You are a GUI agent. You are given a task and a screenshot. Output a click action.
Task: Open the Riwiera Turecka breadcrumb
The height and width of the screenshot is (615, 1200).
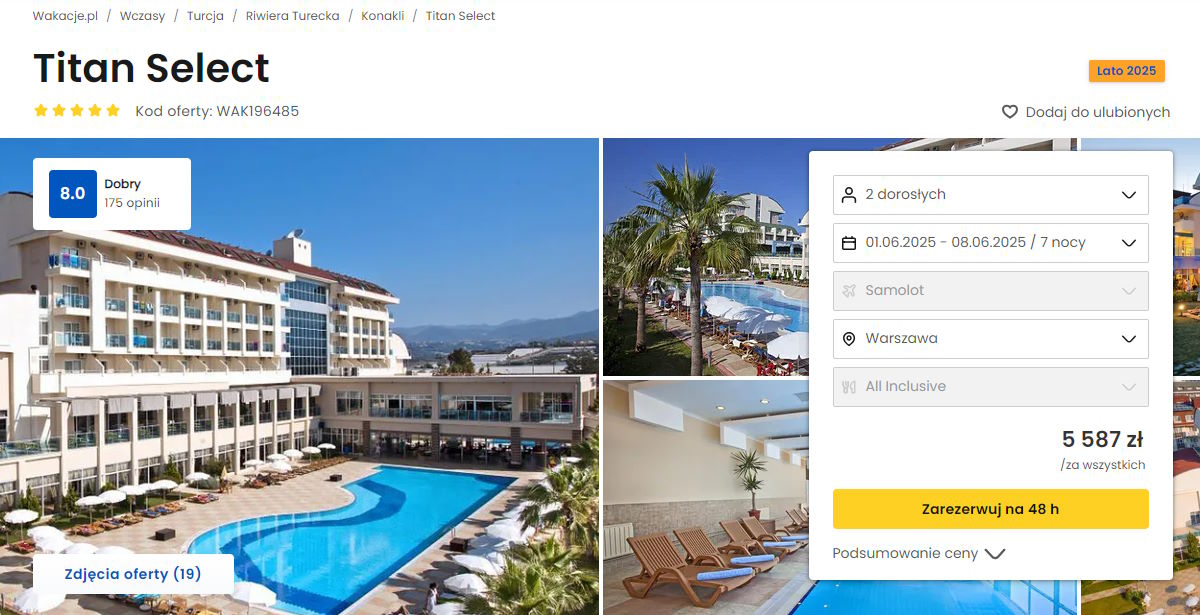[x=292, y=16]
